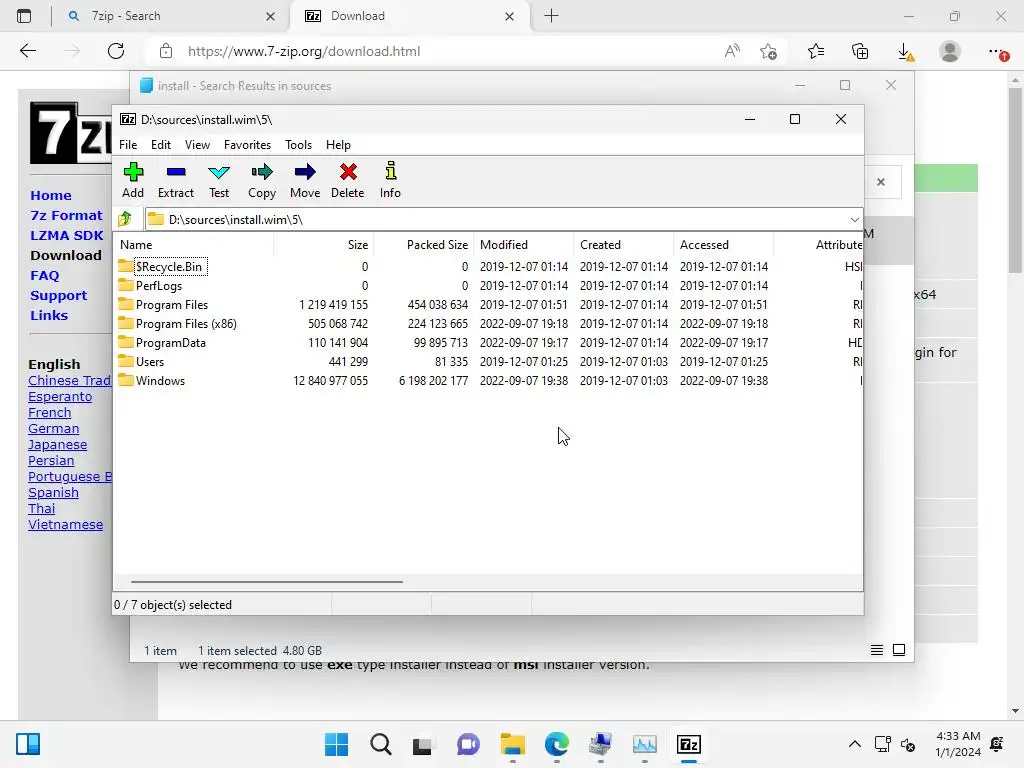The image size is (1024, 768).
Task: Switch to 7-Zip on the taskbar
Action: [689, 744]
